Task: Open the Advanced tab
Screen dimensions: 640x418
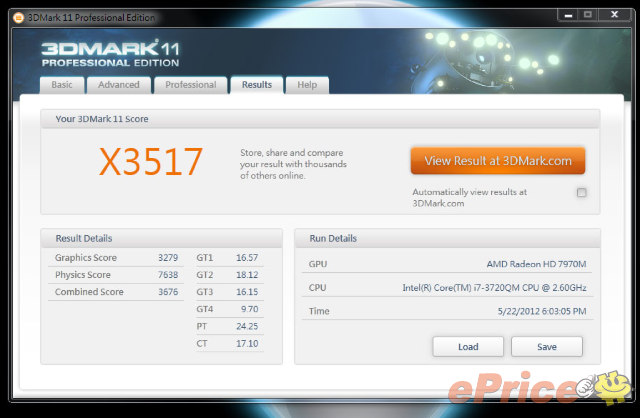Action: (x=119, y=85)
